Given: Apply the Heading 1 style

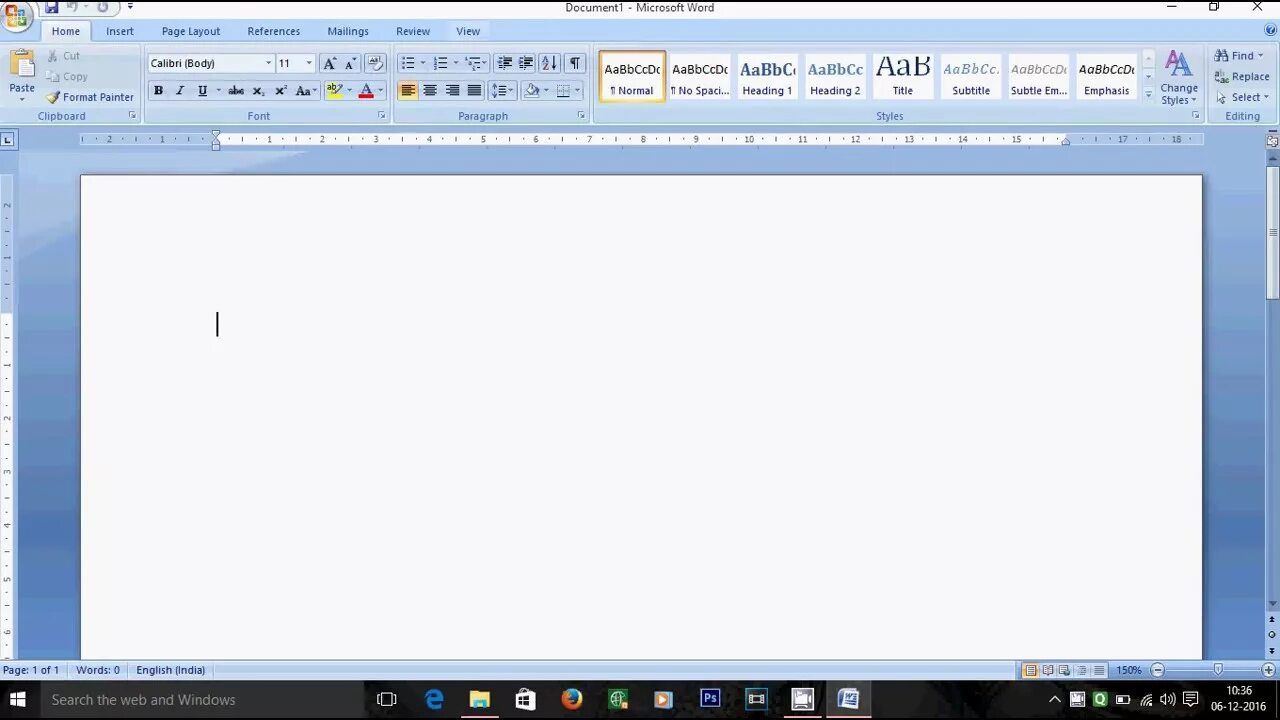Looking at the screenshot, I should point(767,77).
